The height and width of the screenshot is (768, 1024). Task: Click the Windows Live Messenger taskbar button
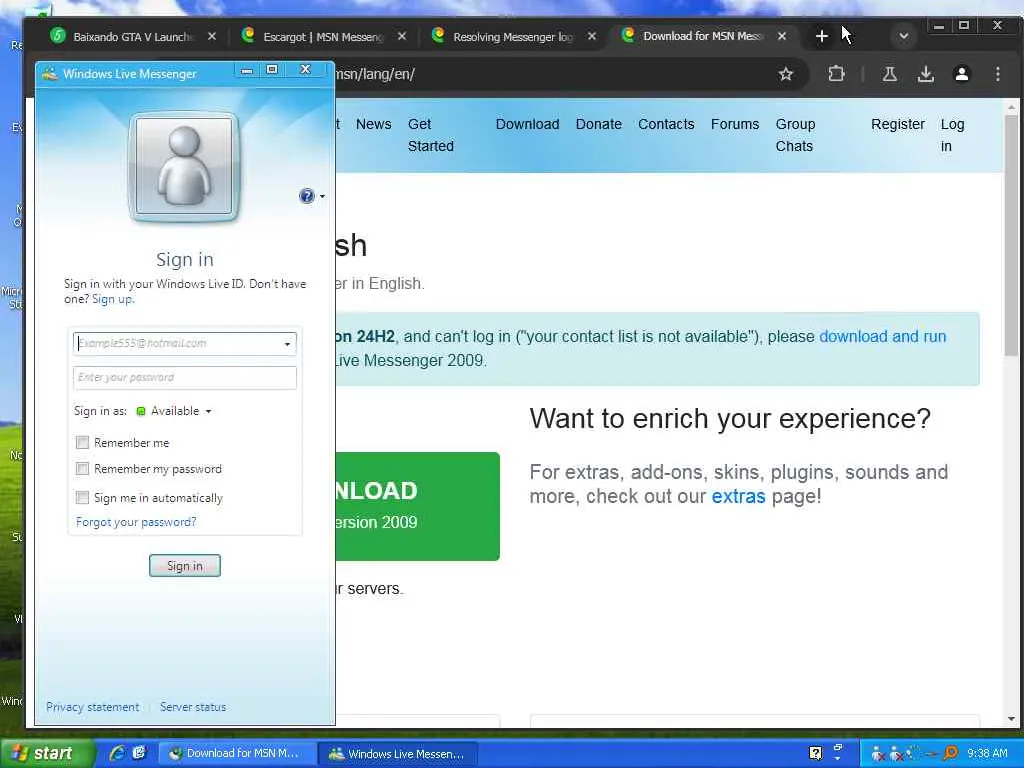click(x=398, y=753)
